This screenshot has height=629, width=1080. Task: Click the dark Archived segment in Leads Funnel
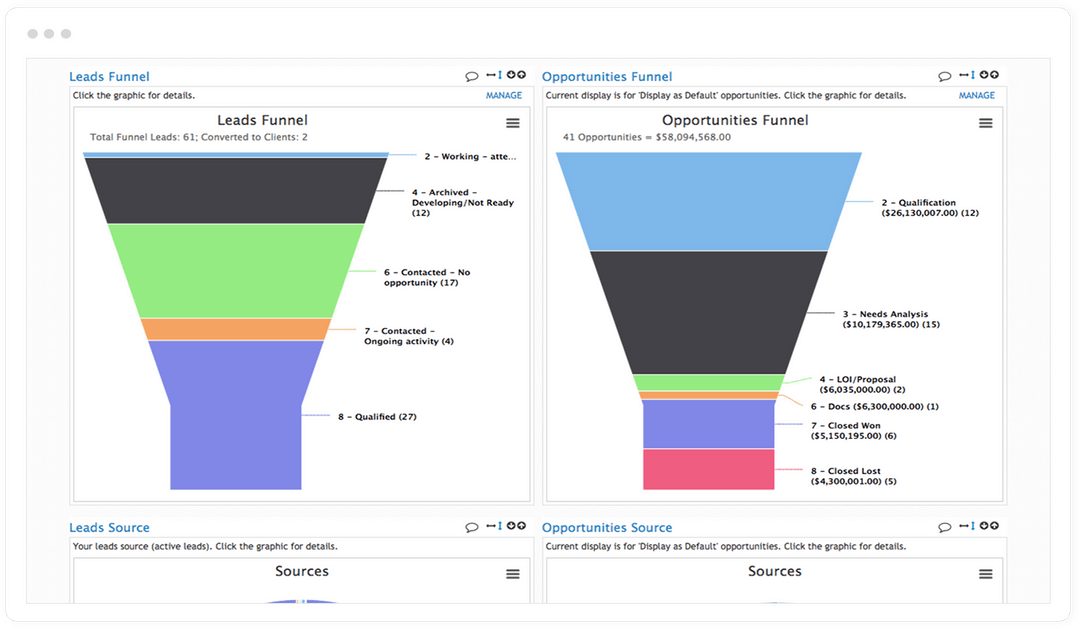[x=236, y=191]
